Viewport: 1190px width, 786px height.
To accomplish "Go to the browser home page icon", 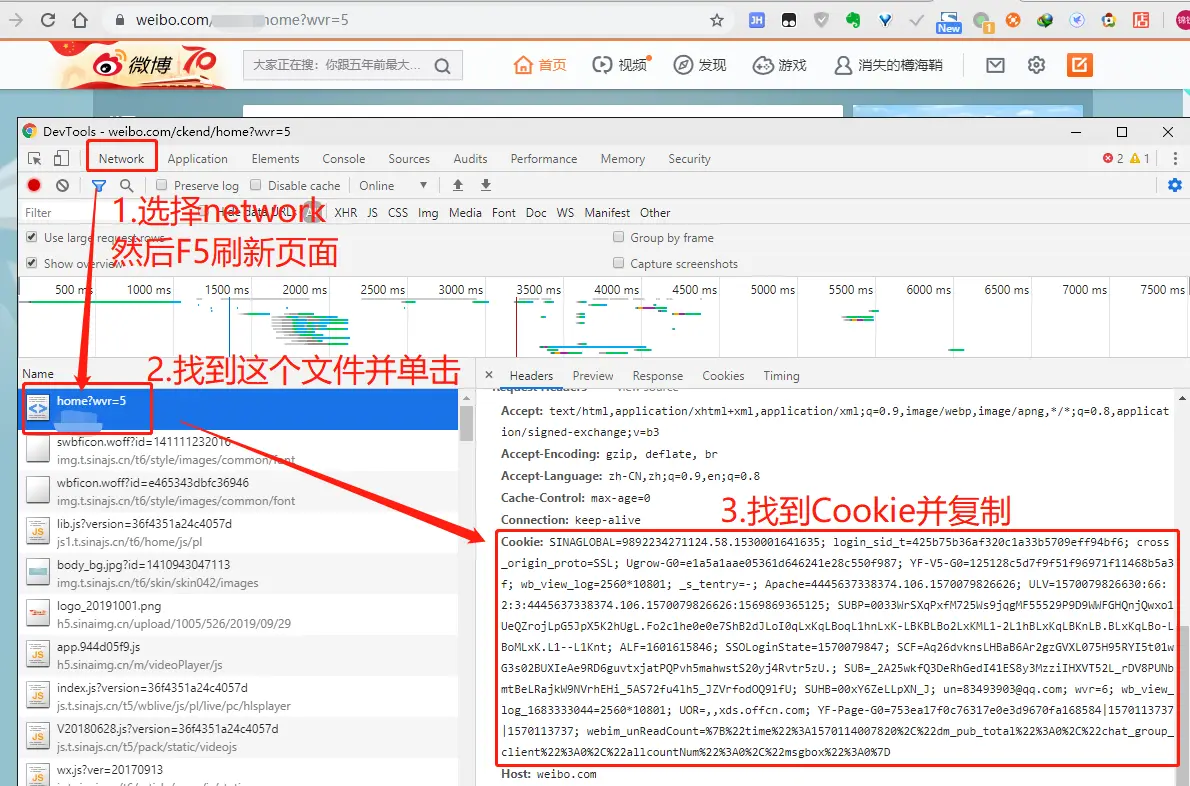I will 80,20.
